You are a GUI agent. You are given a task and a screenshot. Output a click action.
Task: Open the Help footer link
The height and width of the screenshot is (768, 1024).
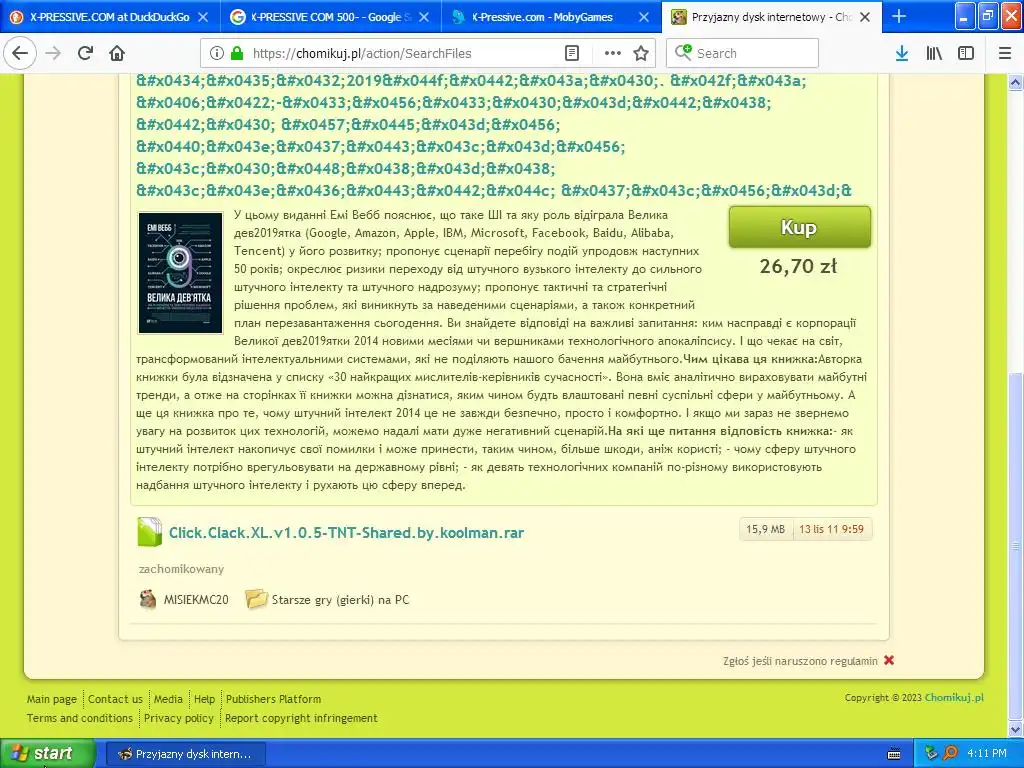pyautogui.click(x=204, y=699)
